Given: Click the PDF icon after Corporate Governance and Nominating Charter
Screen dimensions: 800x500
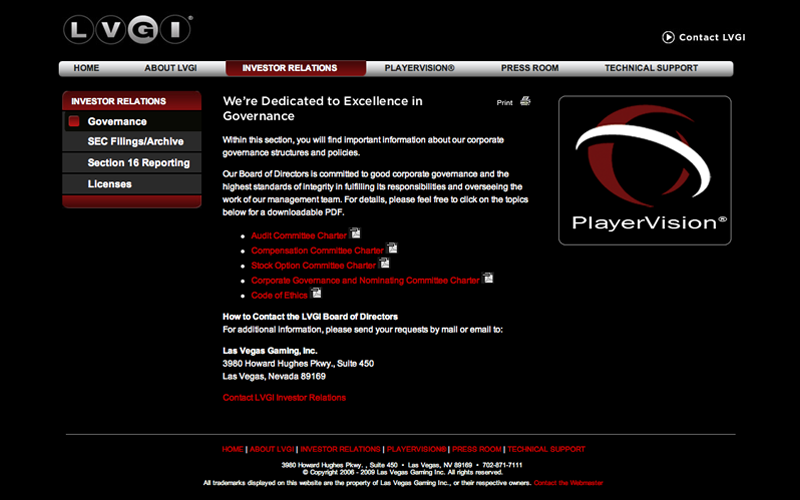Looking at the screenshot, I should click(x=488, y=279).
